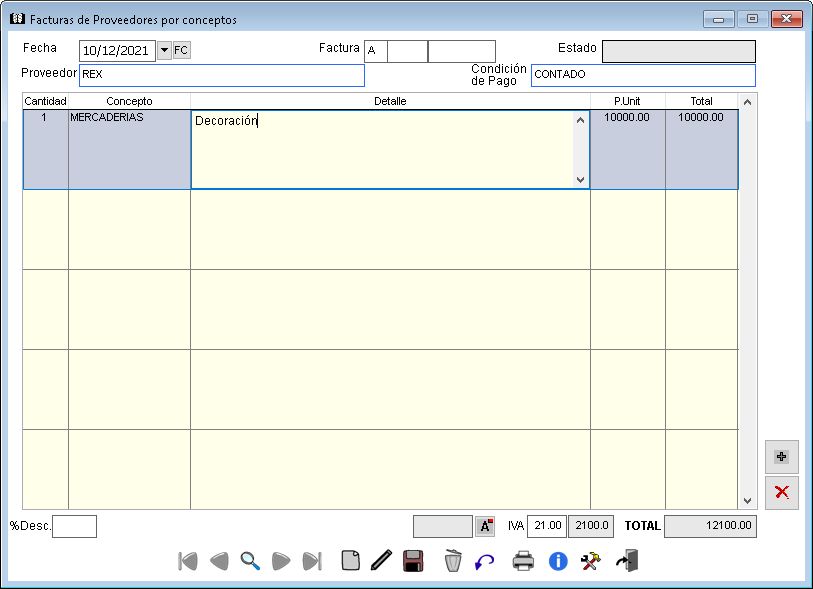Select the edit pencil tool

(381, 561)
